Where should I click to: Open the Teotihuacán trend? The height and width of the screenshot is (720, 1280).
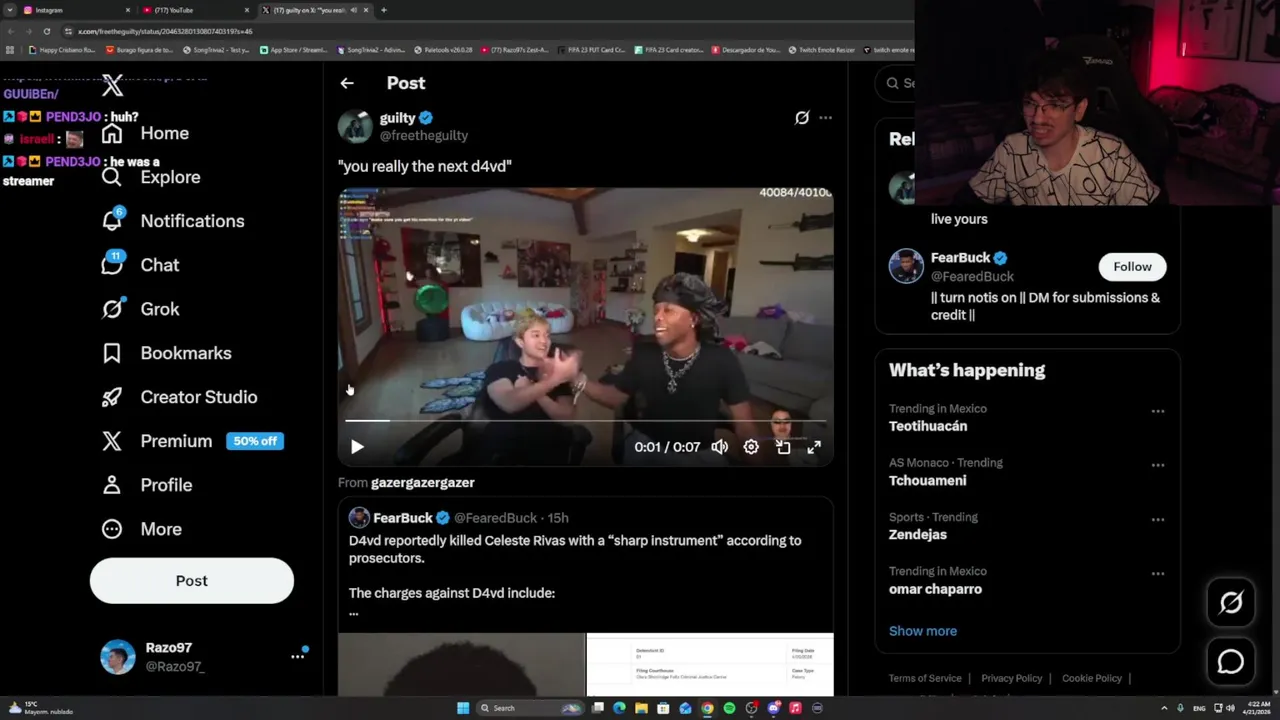point(928,426)
